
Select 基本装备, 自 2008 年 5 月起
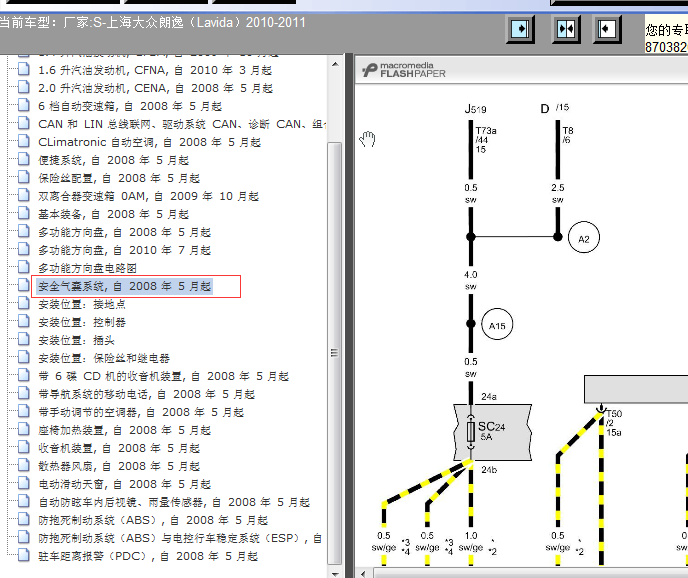click(113, 214)
